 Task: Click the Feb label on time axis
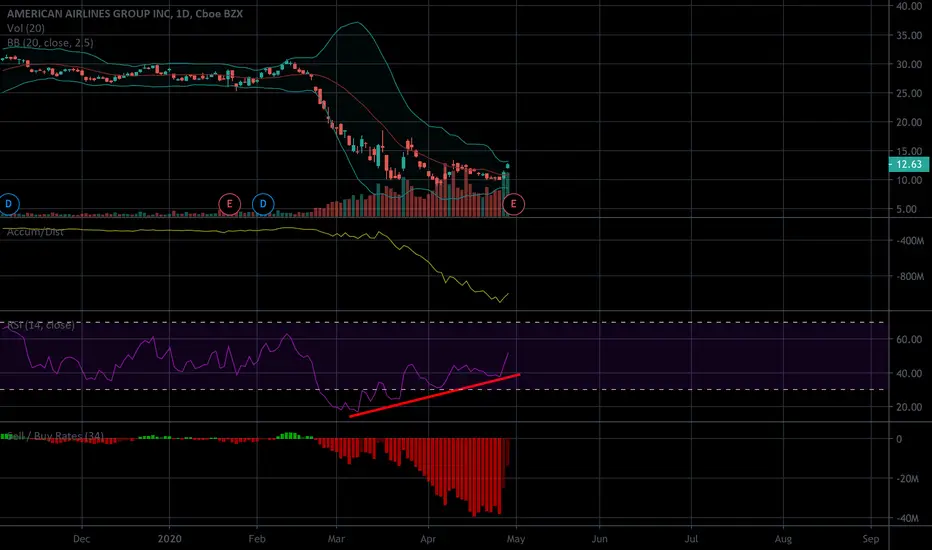(x=257, y=539)
